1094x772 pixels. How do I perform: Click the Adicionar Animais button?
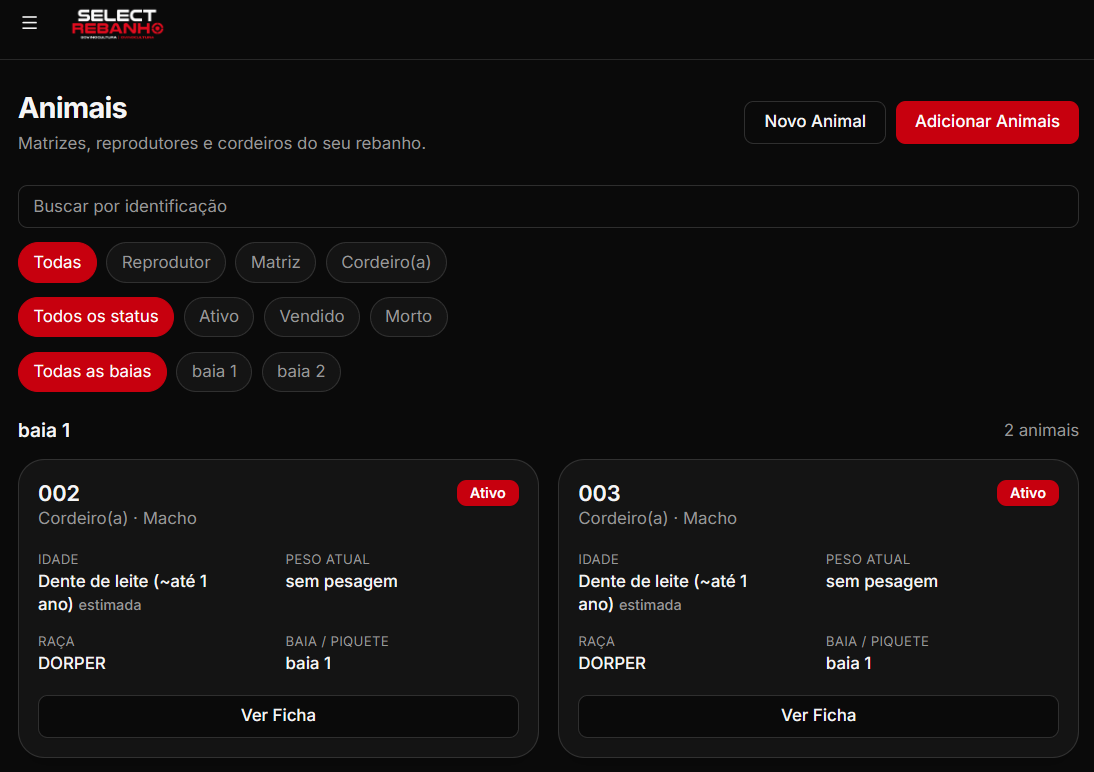click(987, 122)
